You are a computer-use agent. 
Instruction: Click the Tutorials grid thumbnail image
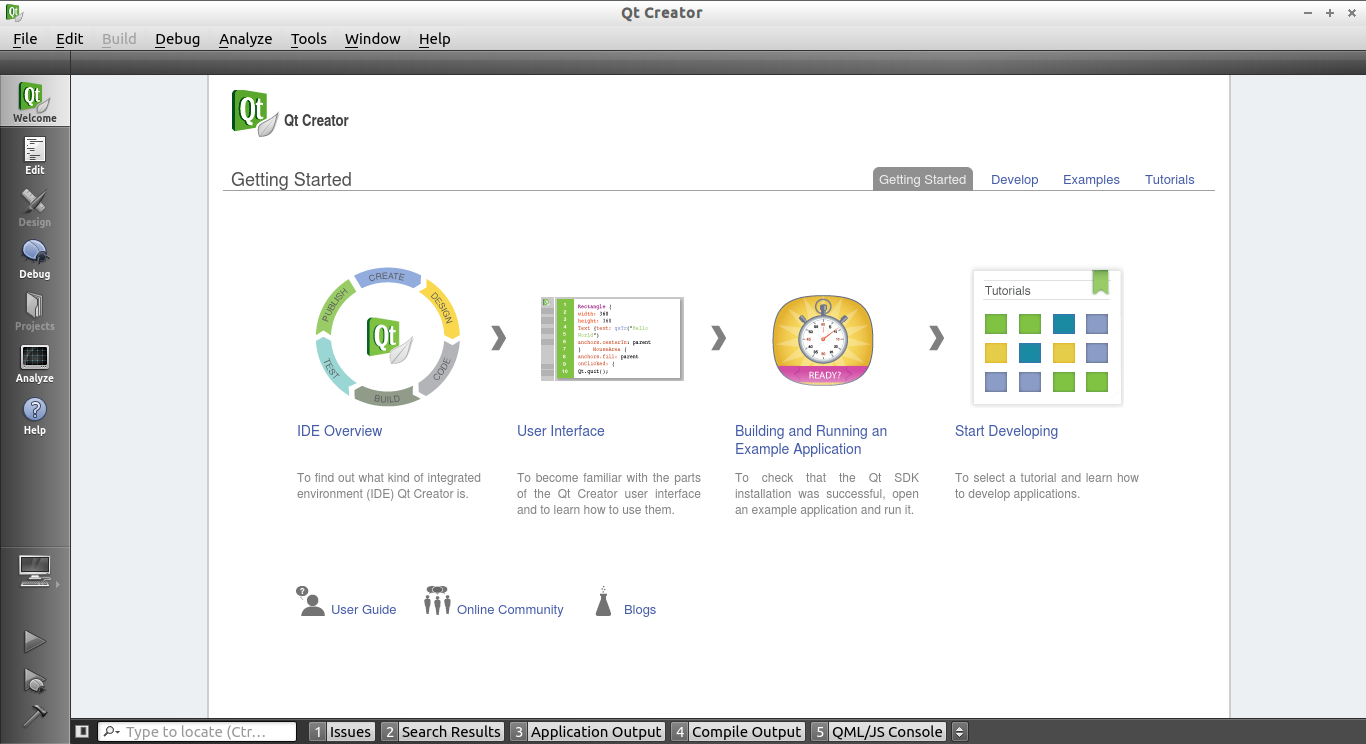(x=1047, y=337)
